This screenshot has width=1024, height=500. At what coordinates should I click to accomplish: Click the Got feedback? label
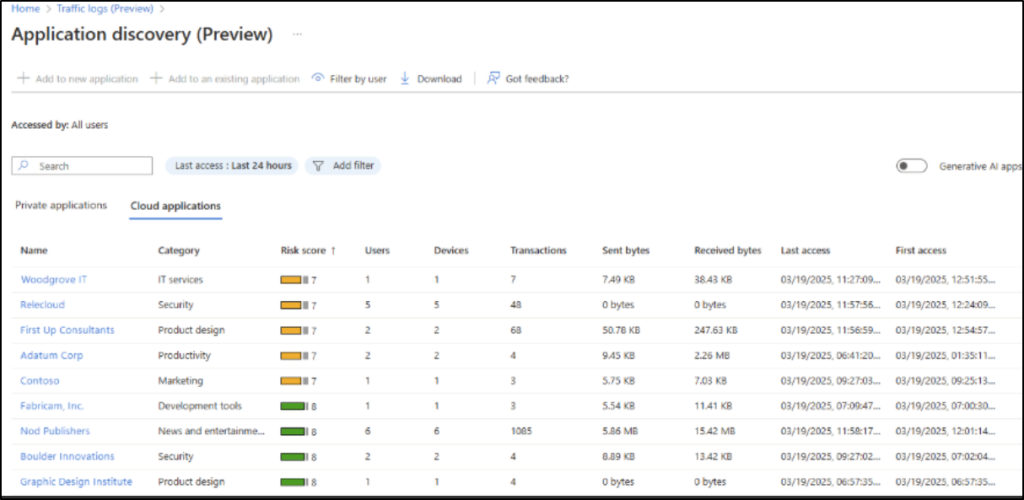[x=537, y=79]
